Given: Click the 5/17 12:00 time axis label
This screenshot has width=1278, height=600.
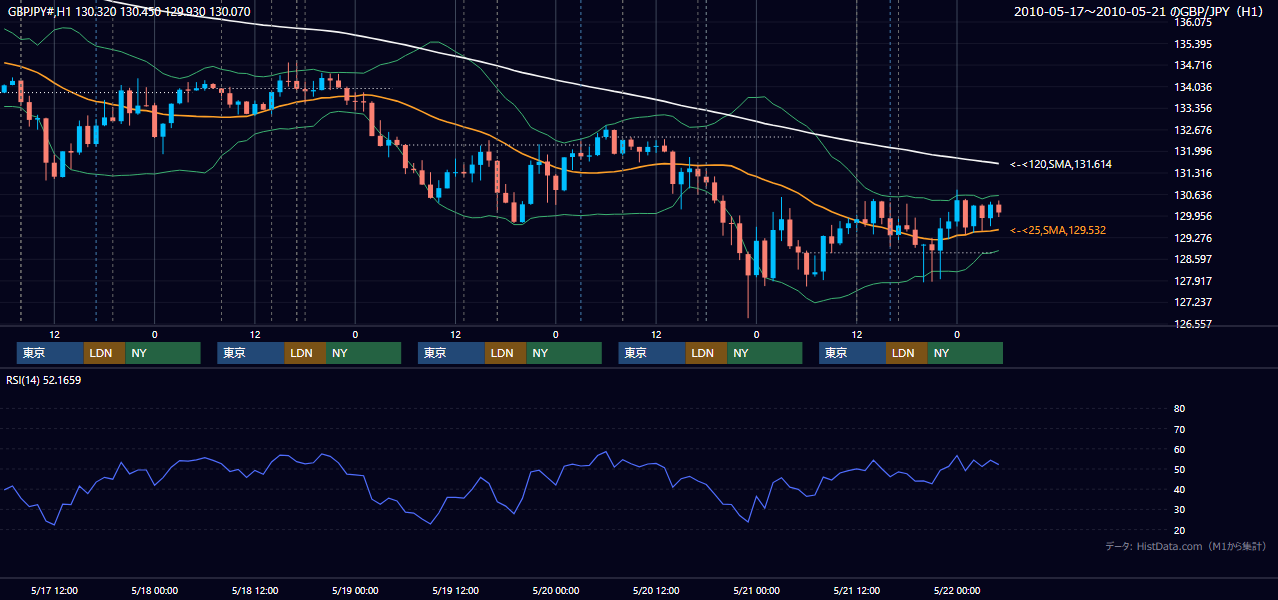Looking at the screenshot, I should (55, 591).
